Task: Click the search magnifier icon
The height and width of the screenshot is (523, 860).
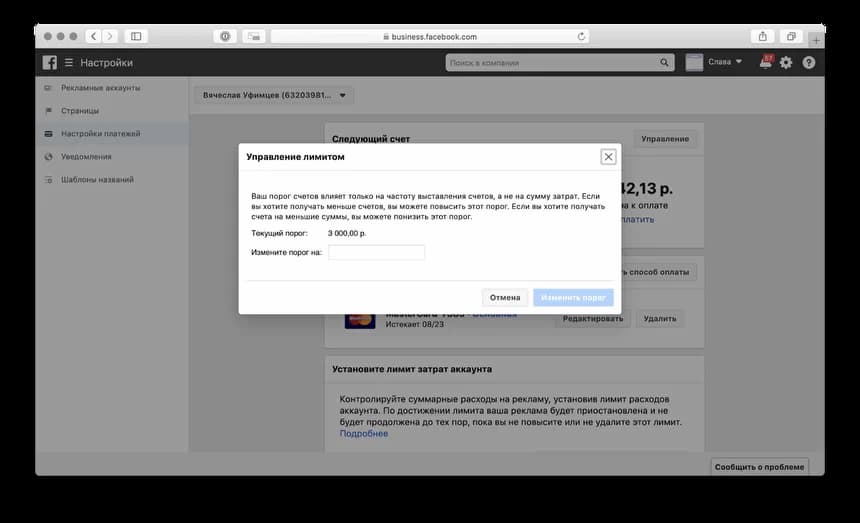Action: coord(664,62)
